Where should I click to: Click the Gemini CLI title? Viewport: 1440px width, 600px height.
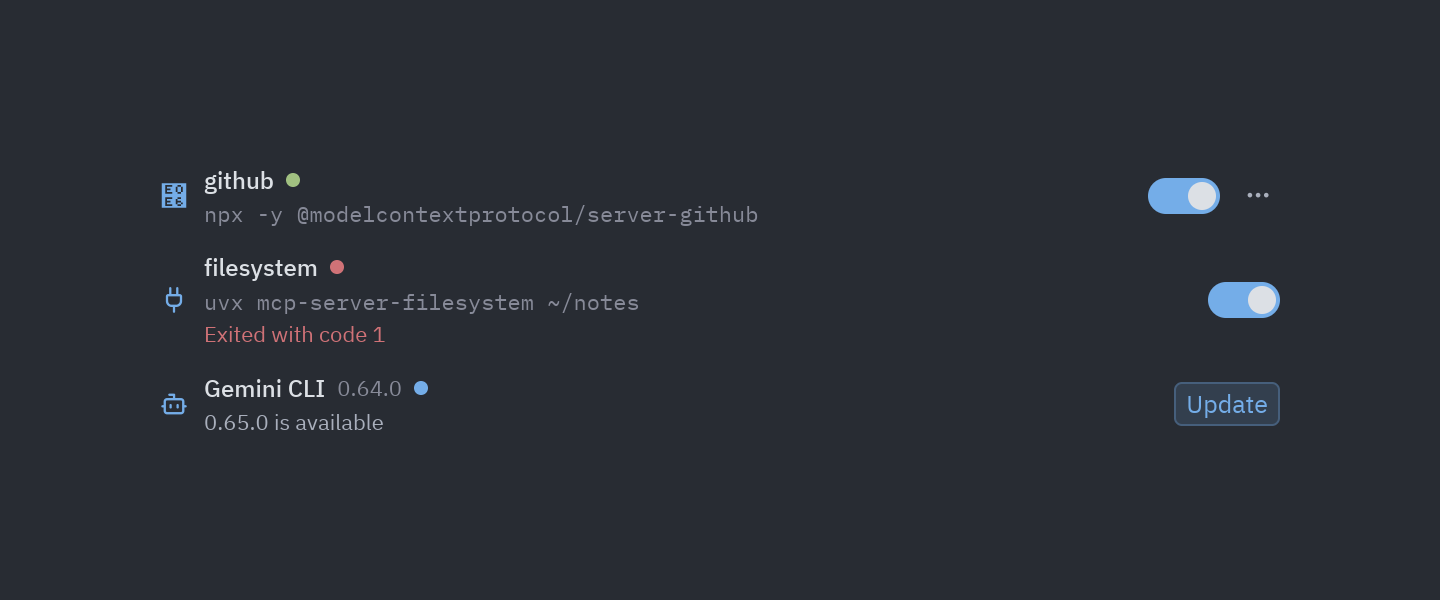click(x=265, y=388)
